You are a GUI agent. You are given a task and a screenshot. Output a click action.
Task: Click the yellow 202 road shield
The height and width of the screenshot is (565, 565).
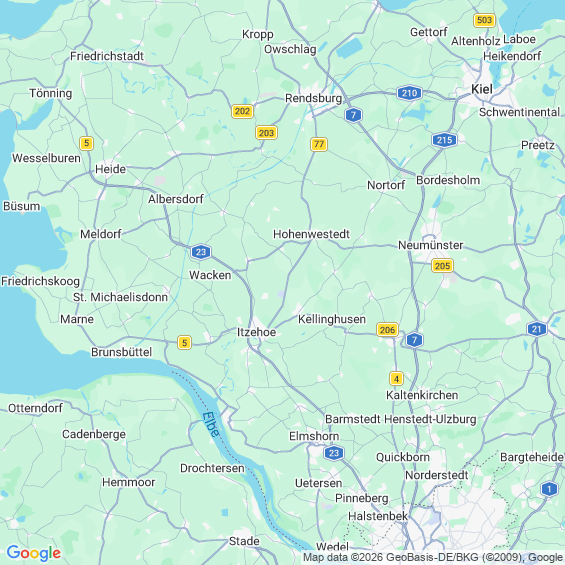242,111
